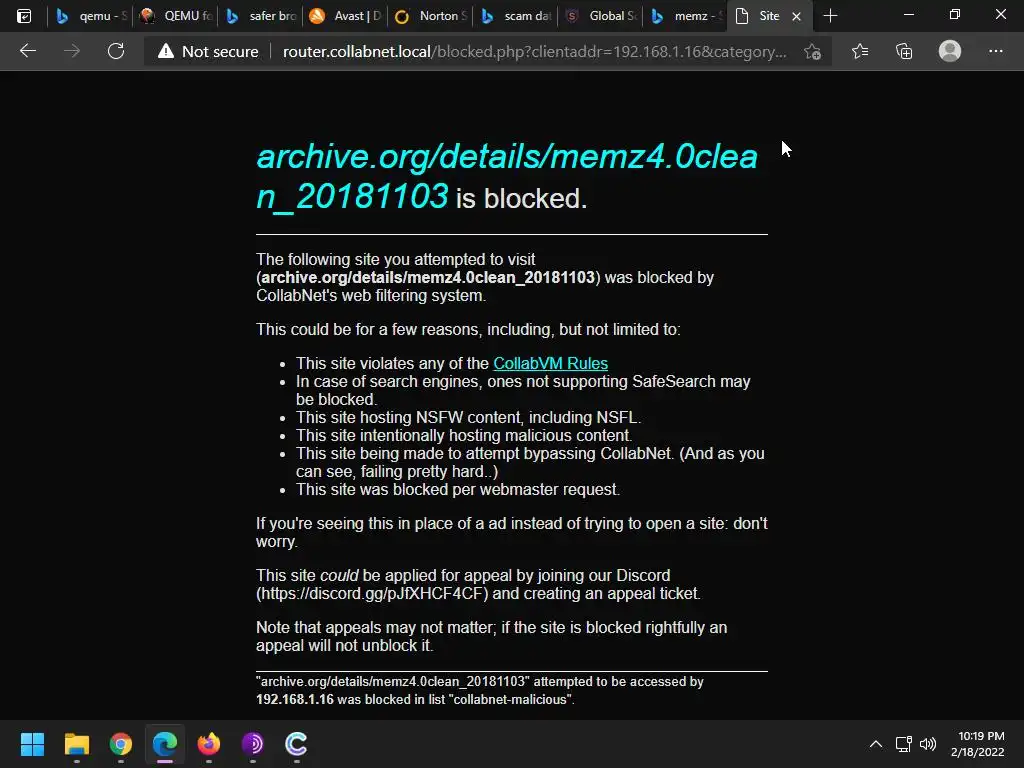Click the Discord invite URL text
The height and width of the screenshot is (768, 1024).
coord(372,594)
